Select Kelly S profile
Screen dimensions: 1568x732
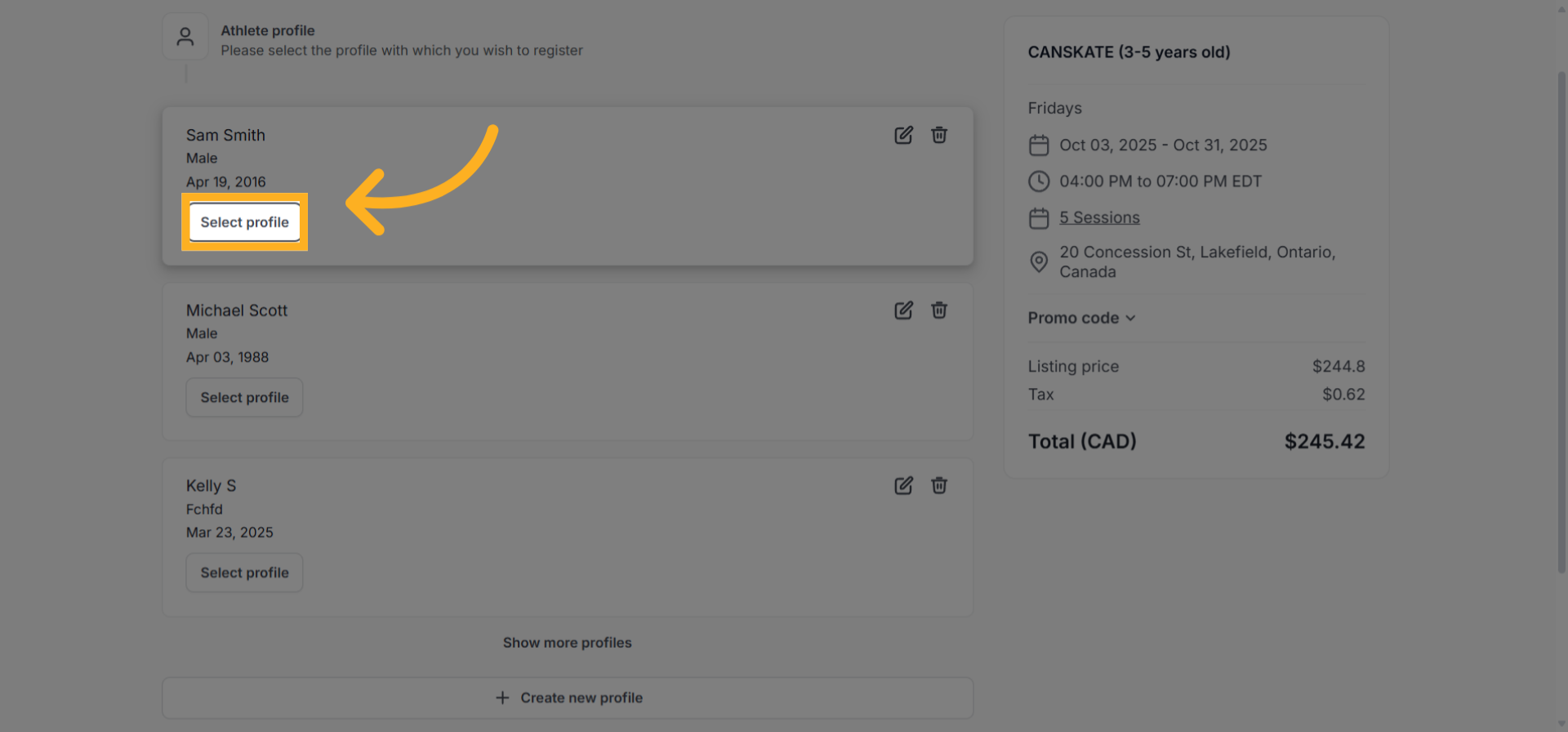(244, 573)
